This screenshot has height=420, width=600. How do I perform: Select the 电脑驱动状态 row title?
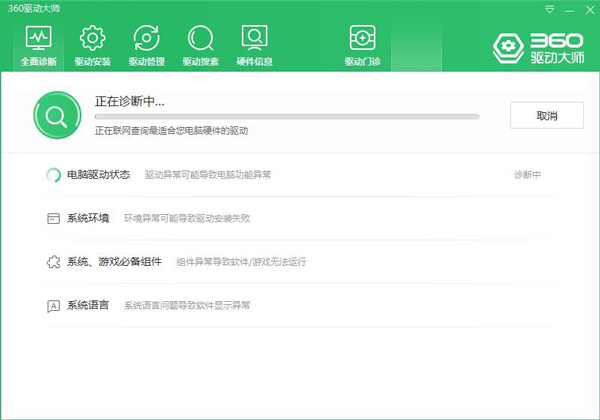point(99,175)
